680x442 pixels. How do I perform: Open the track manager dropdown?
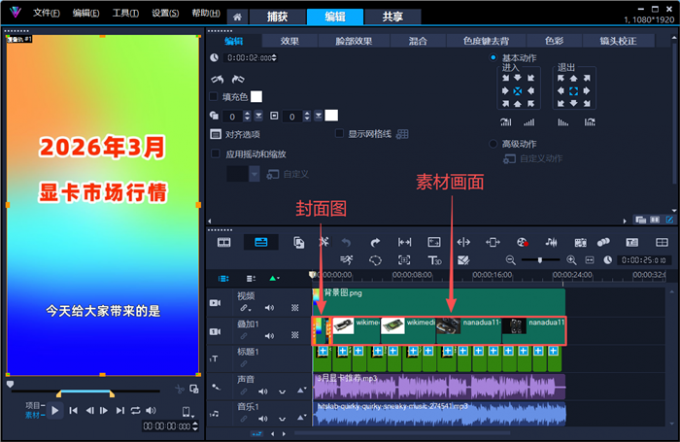[x=251, y=278]
